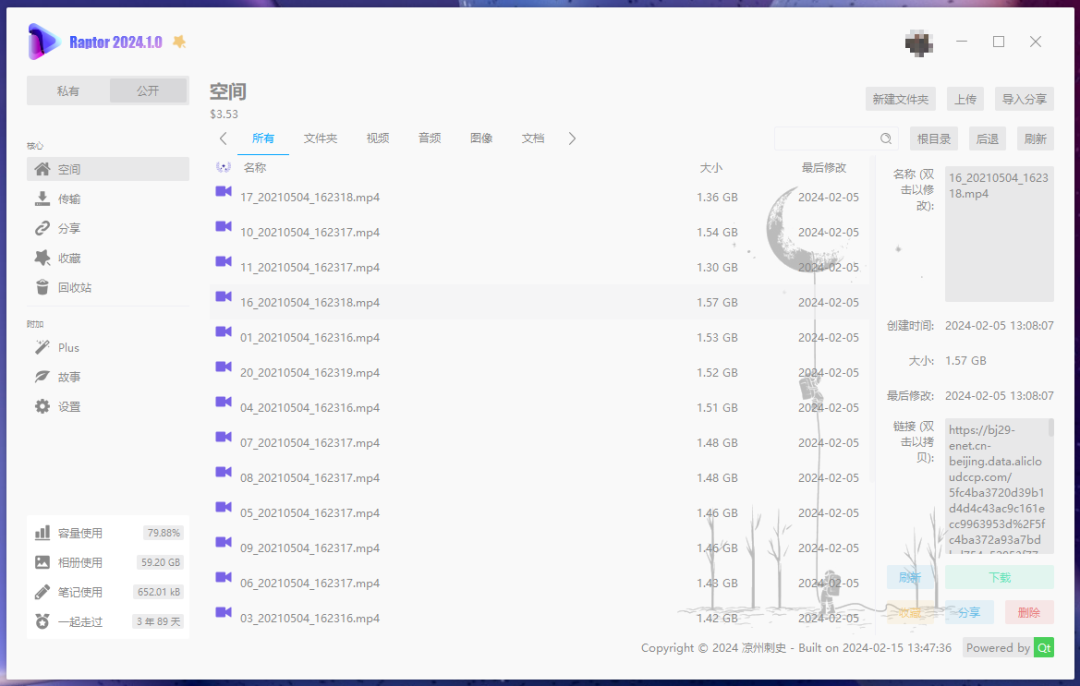The image size is (1080, 686).
Task: Open the Plus magic wand item
Action: [42, 348]
